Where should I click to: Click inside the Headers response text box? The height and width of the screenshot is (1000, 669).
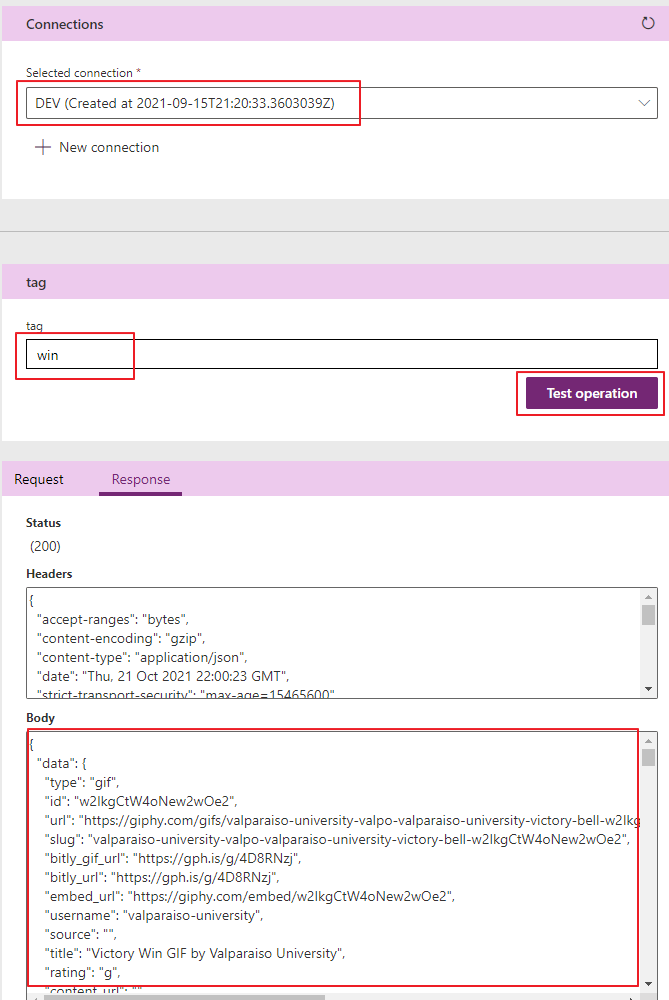pyautogui.click(x=330, y=642)
